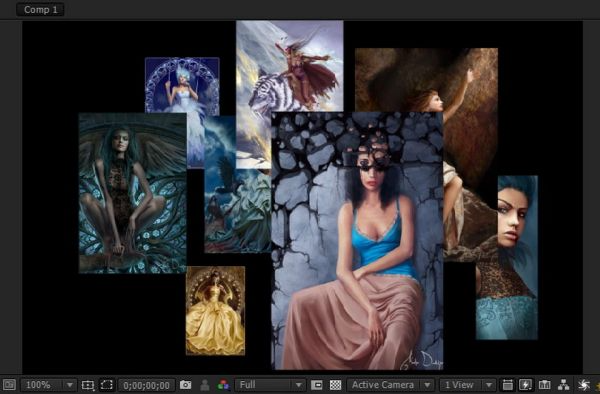The height and width of the screenshot is (394, 600).
Task: Select the winged woman on stained glass image
Action: point(132,193)
